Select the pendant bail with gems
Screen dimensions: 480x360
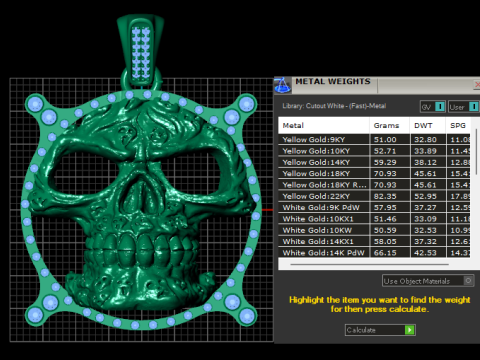(140, 50)
